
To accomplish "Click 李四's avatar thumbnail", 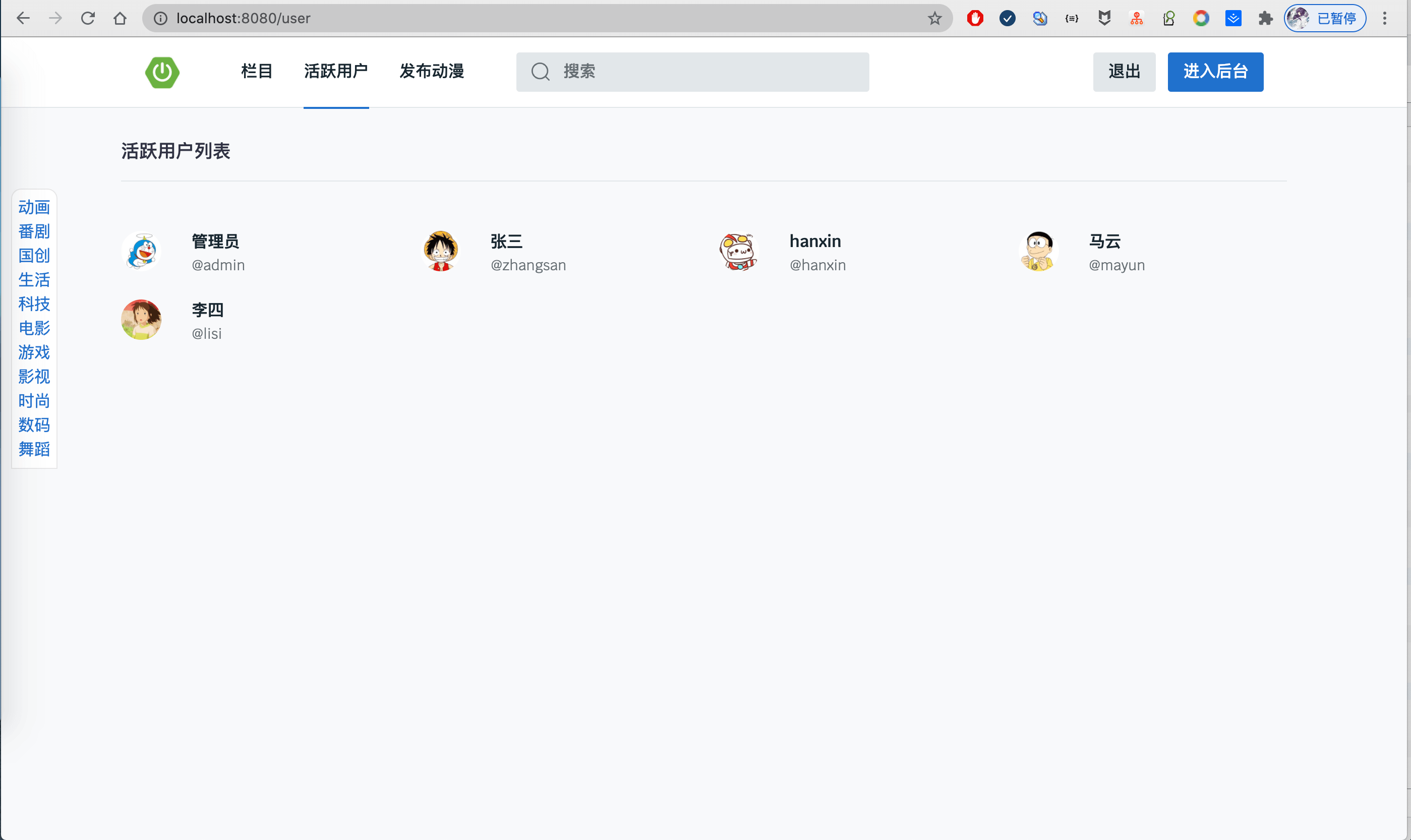I will click(x=141, y=319).
